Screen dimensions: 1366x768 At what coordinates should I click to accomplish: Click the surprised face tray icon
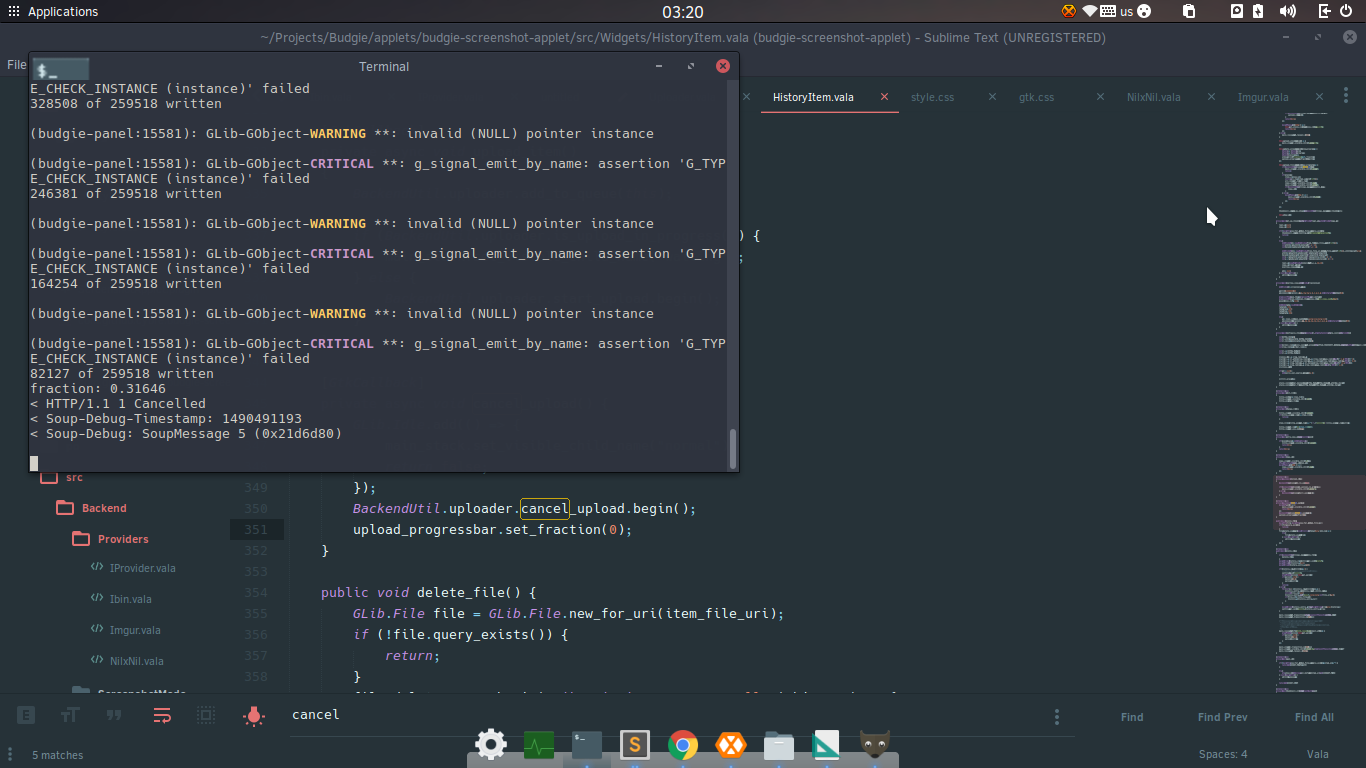tap(1144, 12)
